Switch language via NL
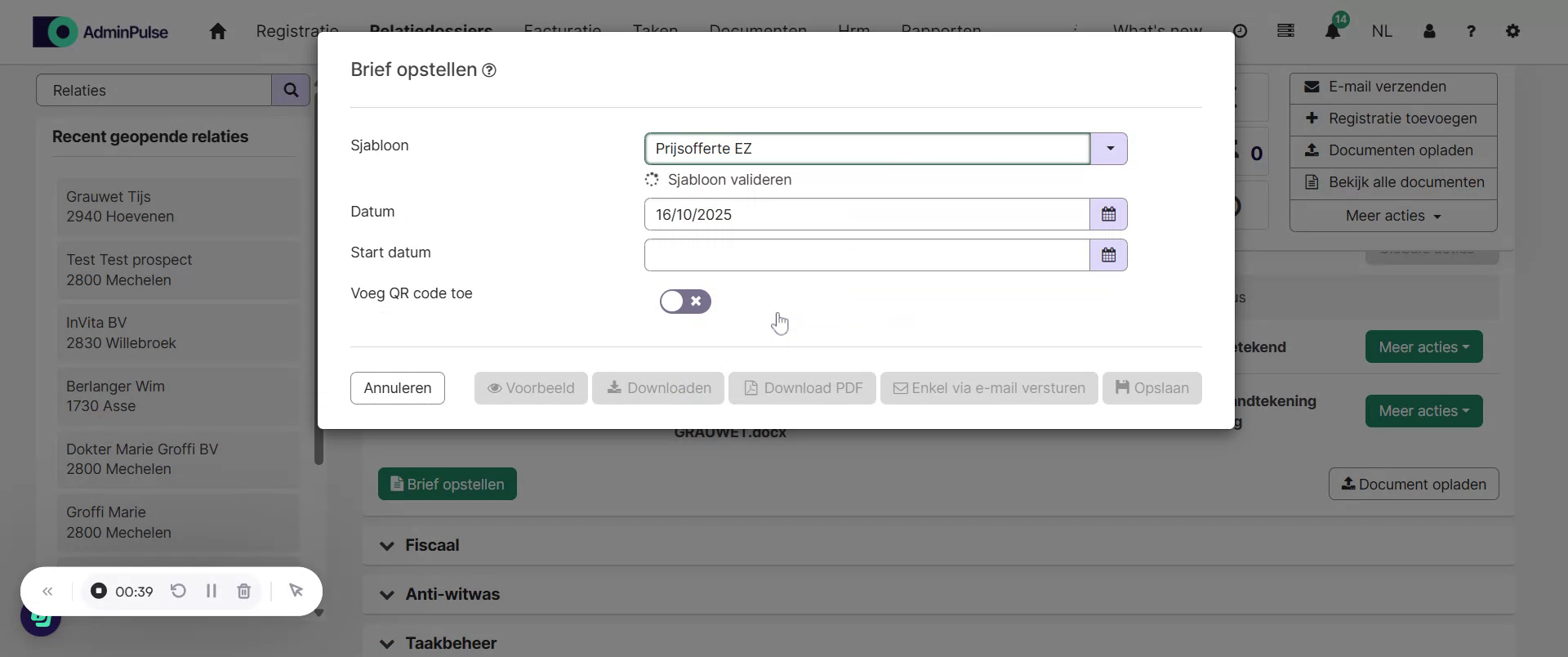Image resolution: width=1568 pixels, height=657 pixels. 1382,31
